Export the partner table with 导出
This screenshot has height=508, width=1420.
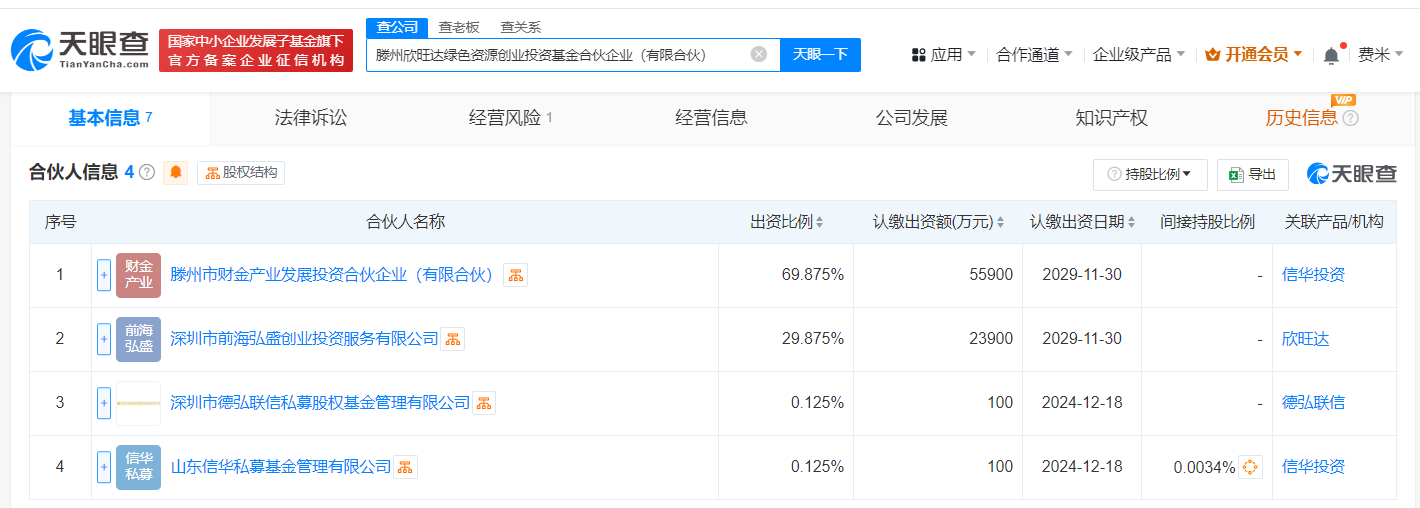[1252, 174]
